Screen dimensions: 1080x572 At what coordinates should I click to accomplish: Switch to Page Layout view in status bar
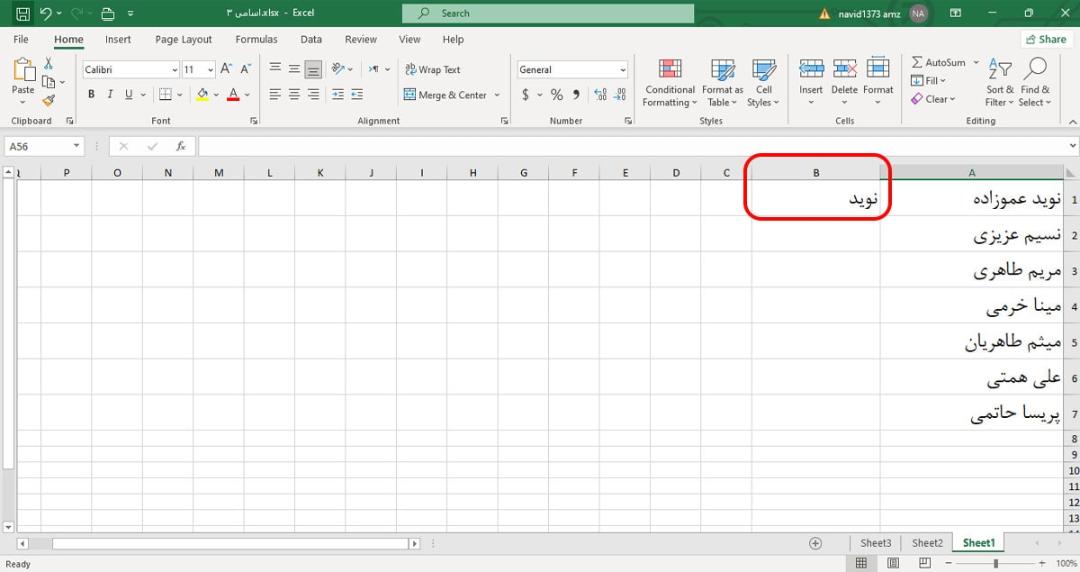click(x=893, y=563)
